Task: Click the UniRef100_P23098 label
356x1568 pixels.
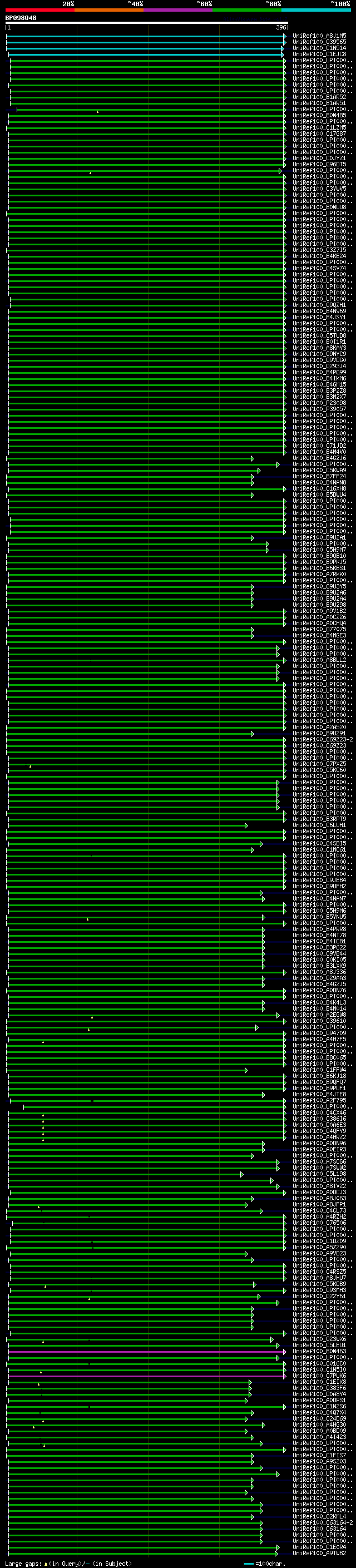Action: (319, 403)
